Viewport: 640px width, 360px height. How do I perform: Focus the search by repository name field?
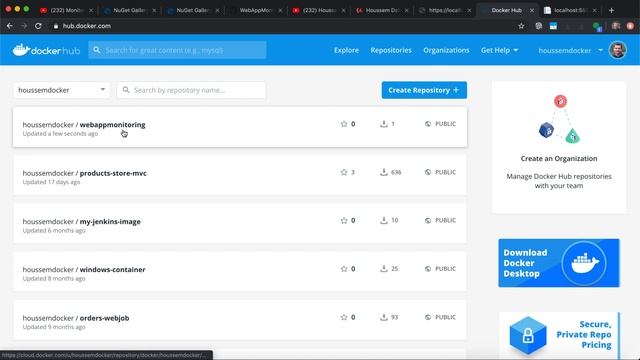coord(191,90)
